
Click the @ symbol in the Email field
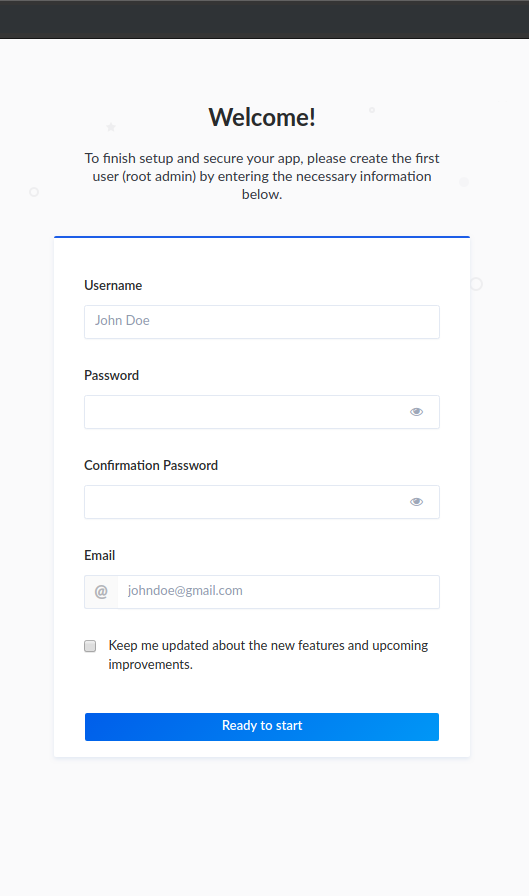[101, 592]
